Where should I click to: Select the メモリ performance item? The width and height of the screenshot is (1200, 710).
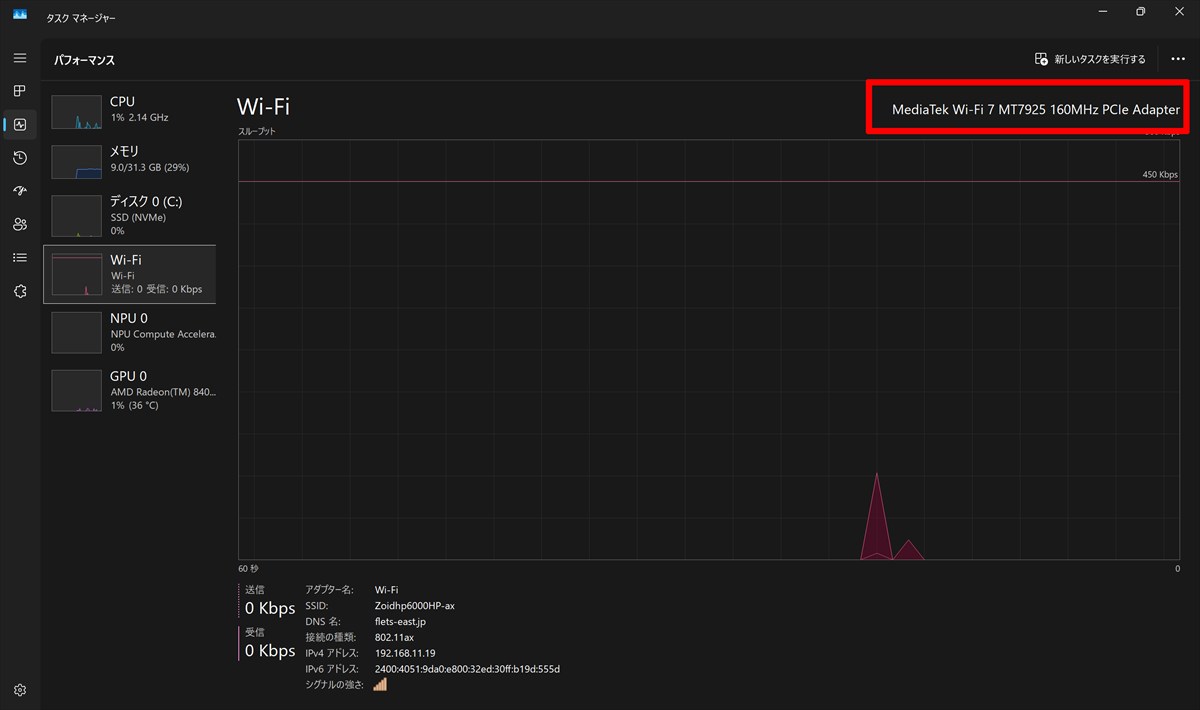pos(130,160)
